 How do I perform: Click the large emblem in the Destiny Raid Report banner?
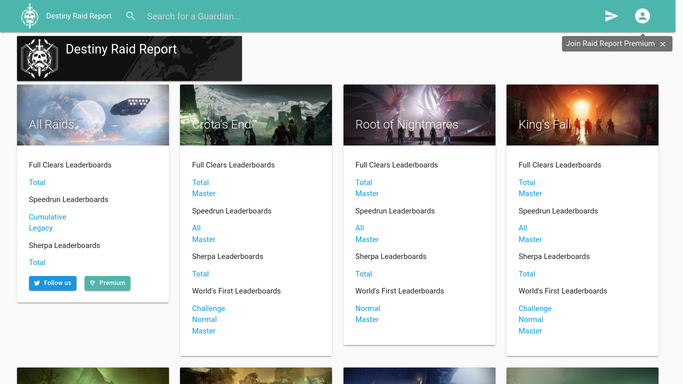coord(40,58)
